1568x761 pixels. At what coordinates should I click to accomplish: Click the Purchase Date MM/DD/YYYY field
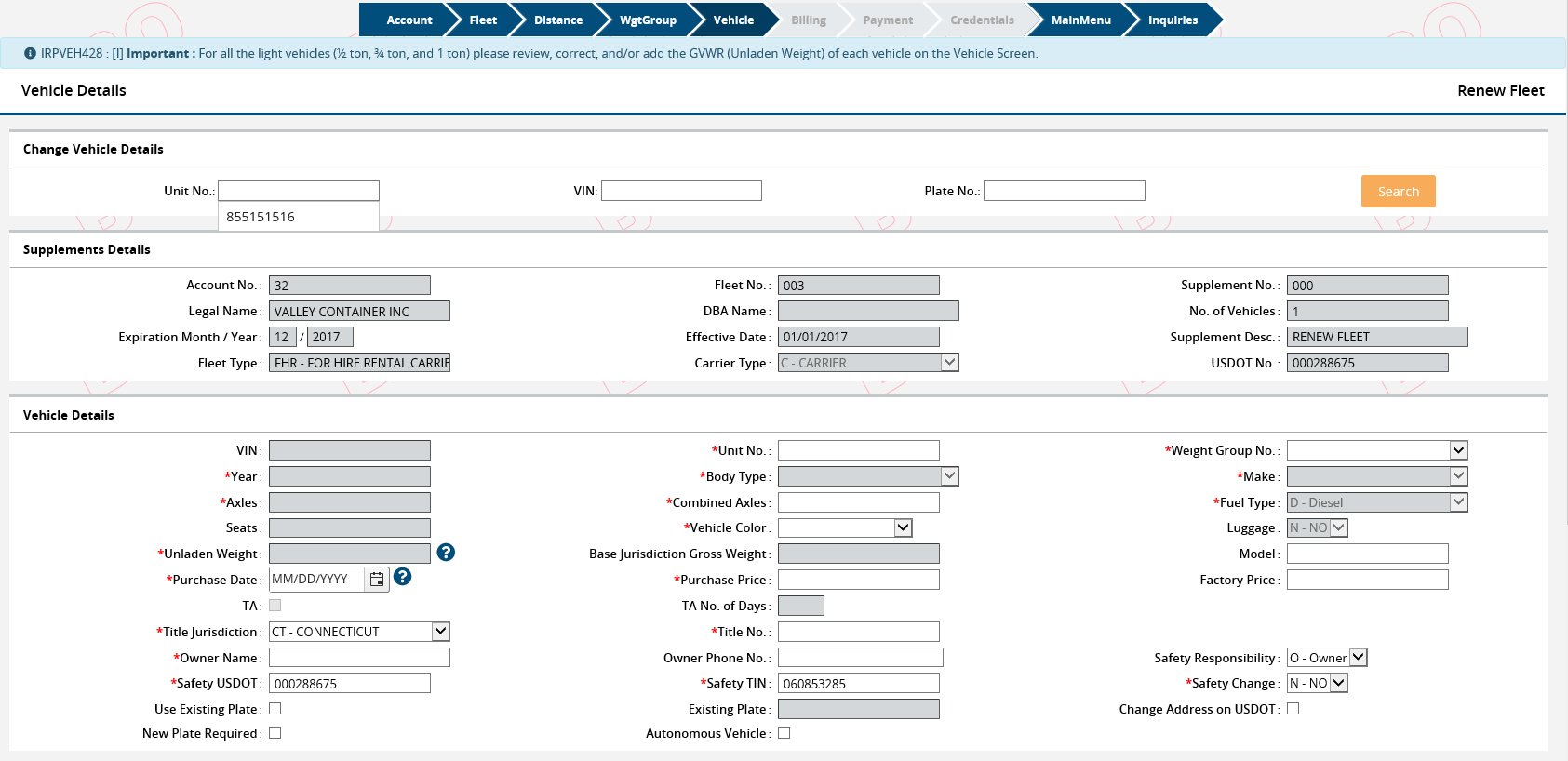click(x=316, y=580)
